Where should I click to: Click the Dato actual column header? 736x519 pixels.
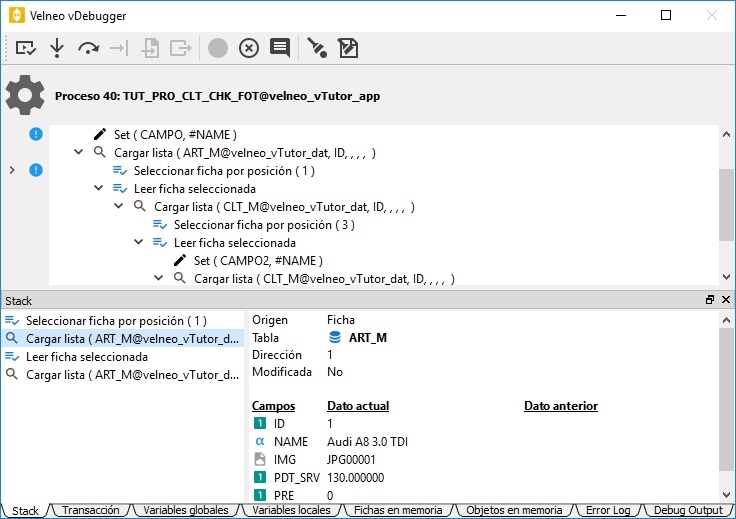(357, 406)
